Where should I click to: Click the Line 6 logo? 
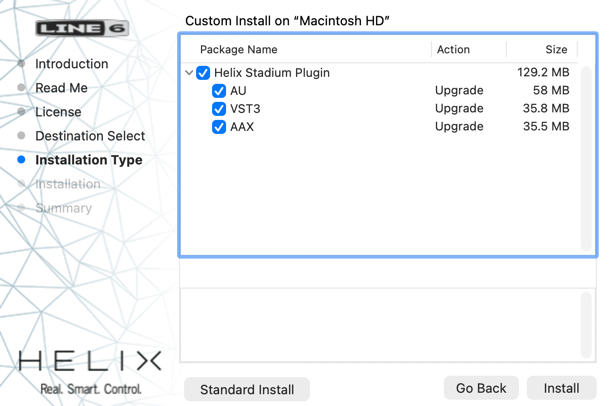pos(82,28)
